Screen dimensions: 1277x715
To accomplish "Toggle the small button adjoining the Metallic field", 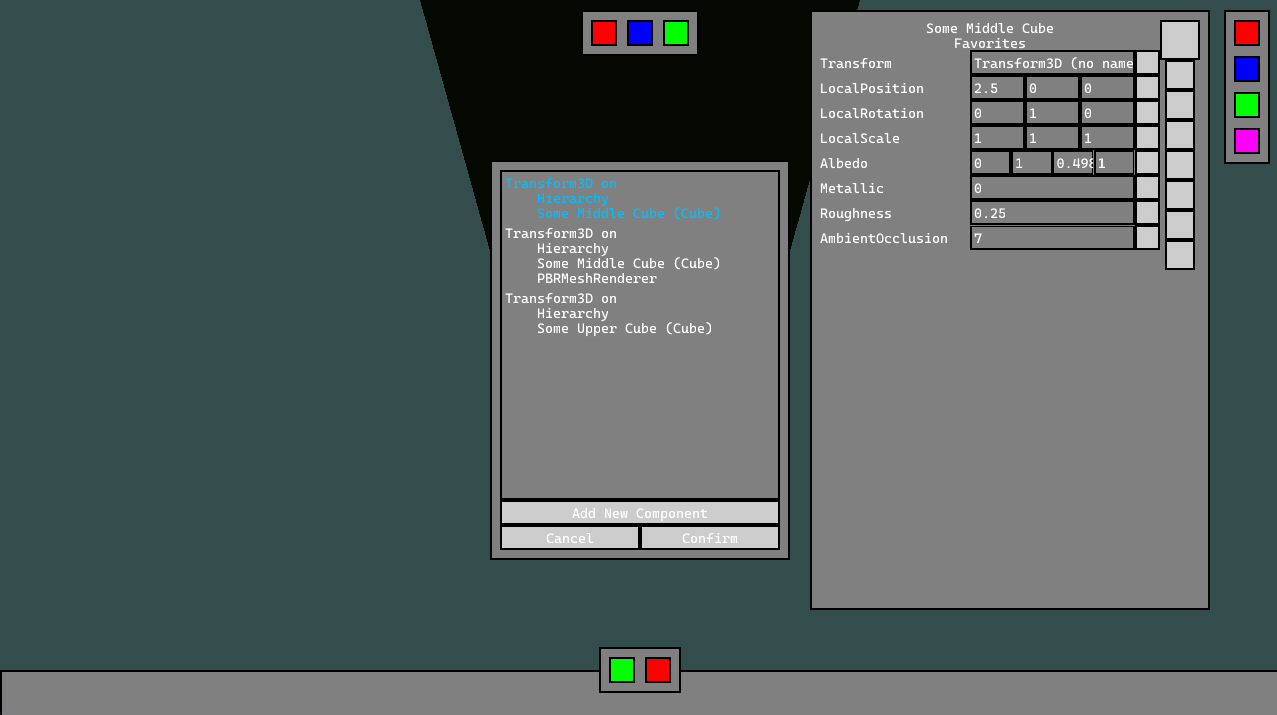I will [1147, 188].
